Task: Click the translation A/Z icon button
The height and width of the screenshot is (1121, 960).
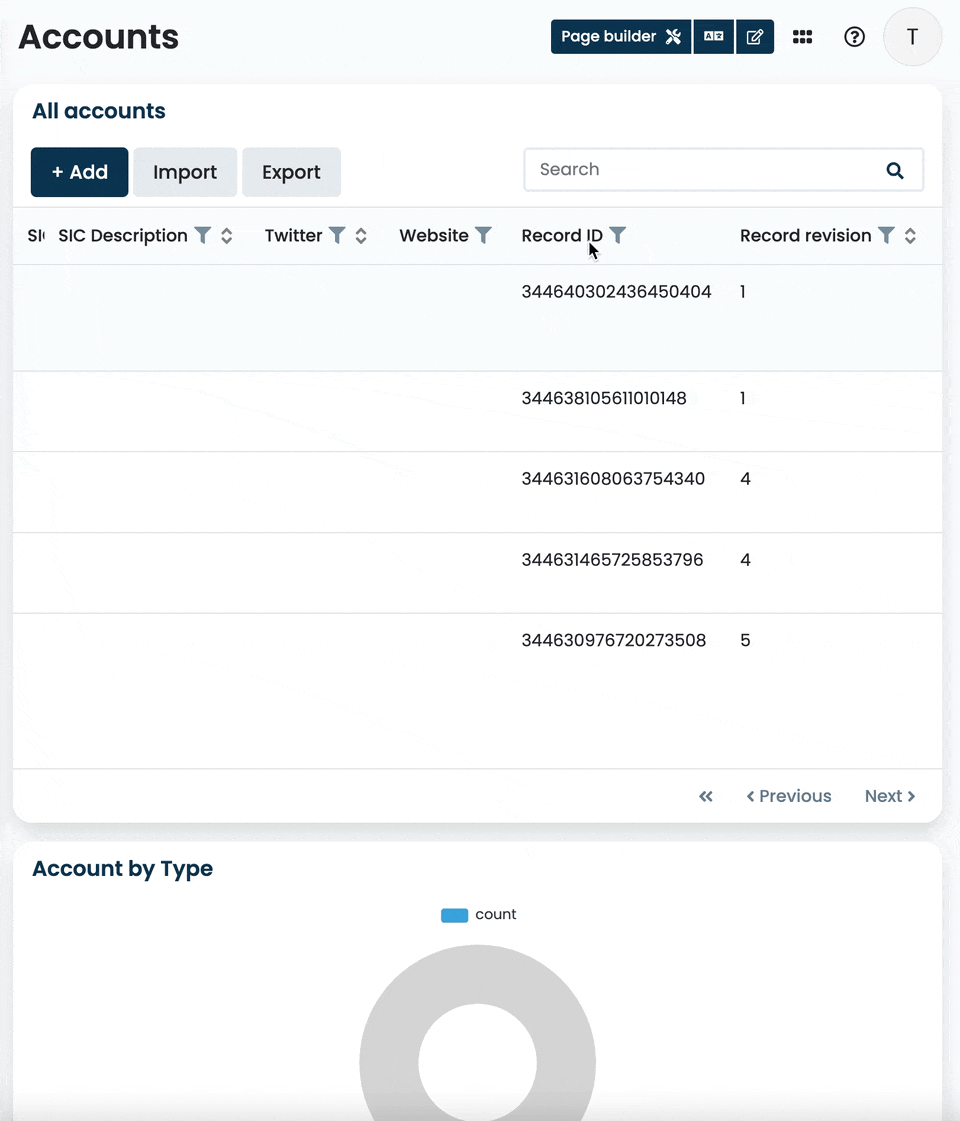Action: [713, 36]
